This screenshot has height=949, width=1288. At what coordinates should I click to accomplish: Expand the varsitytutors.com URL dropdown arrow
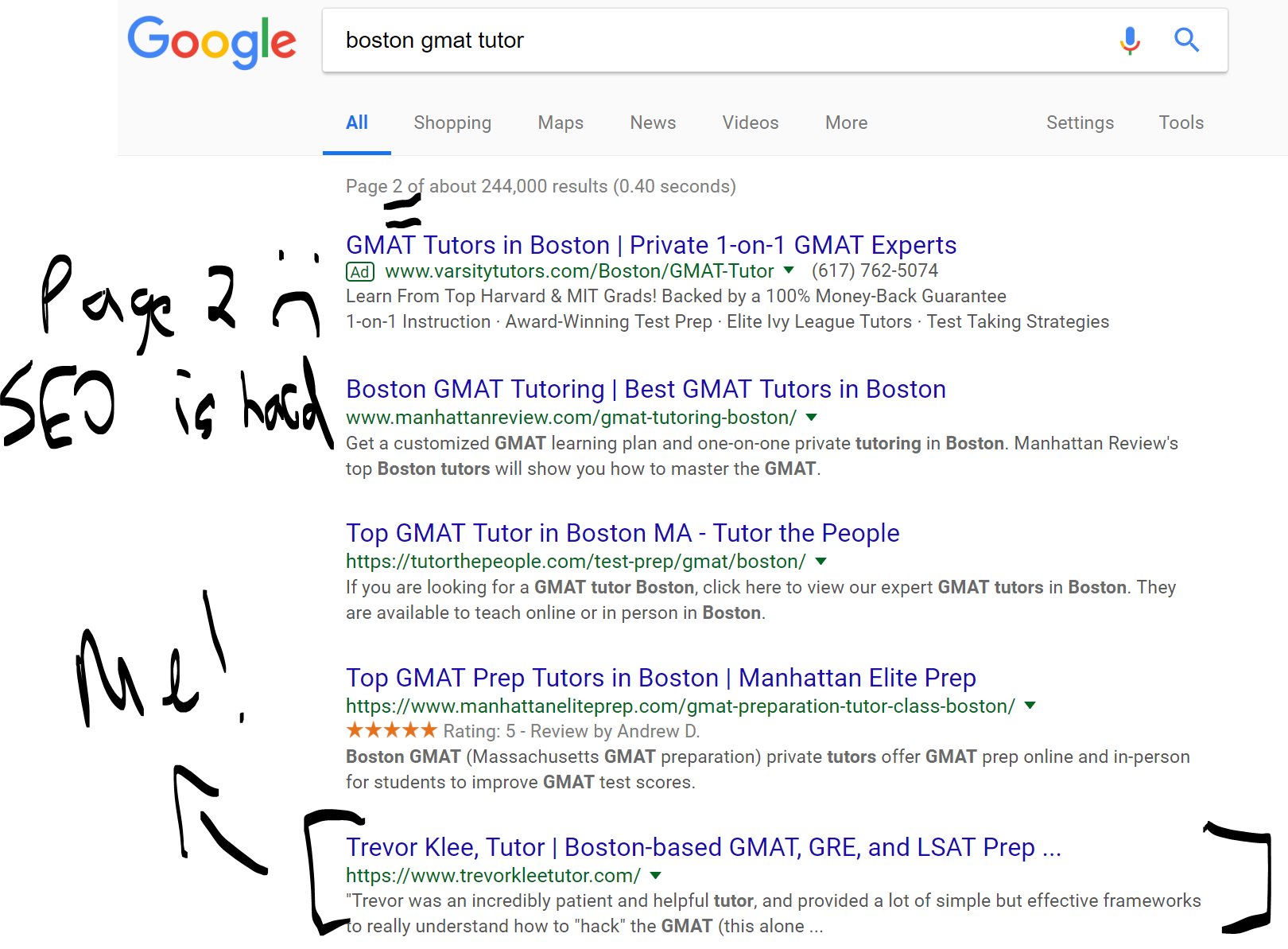[789, 270]
